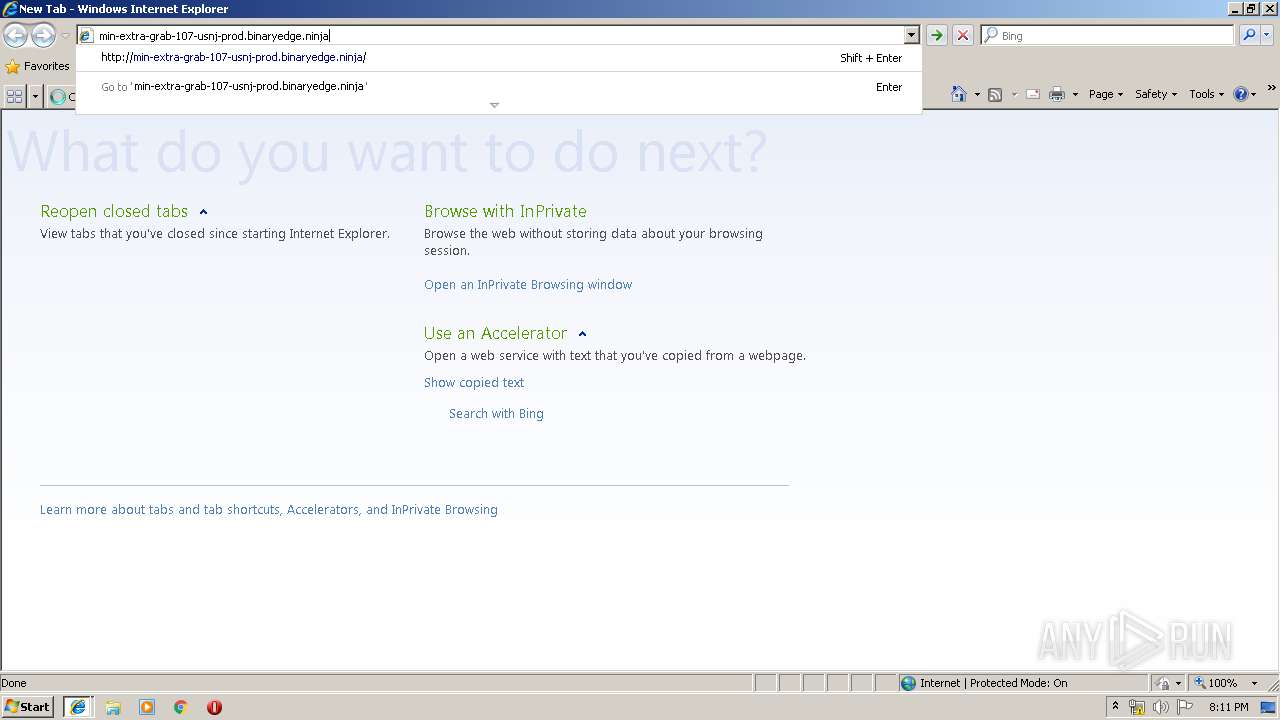1280x720 pixels.
Task: Open an InPrivate Browsing window link
Action: click(528, 285)
